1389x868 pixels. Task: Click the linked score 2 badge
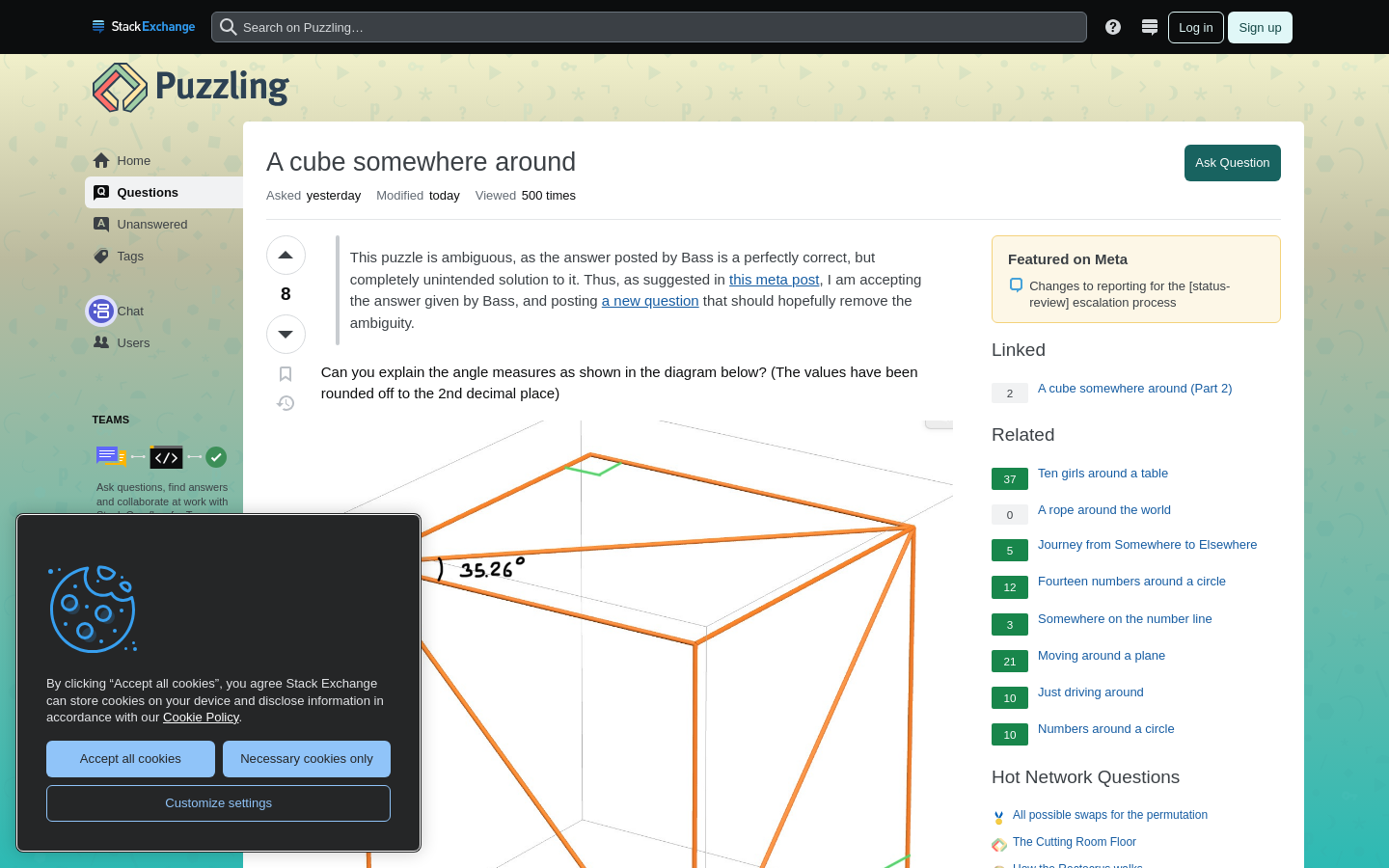(1010, 393)
